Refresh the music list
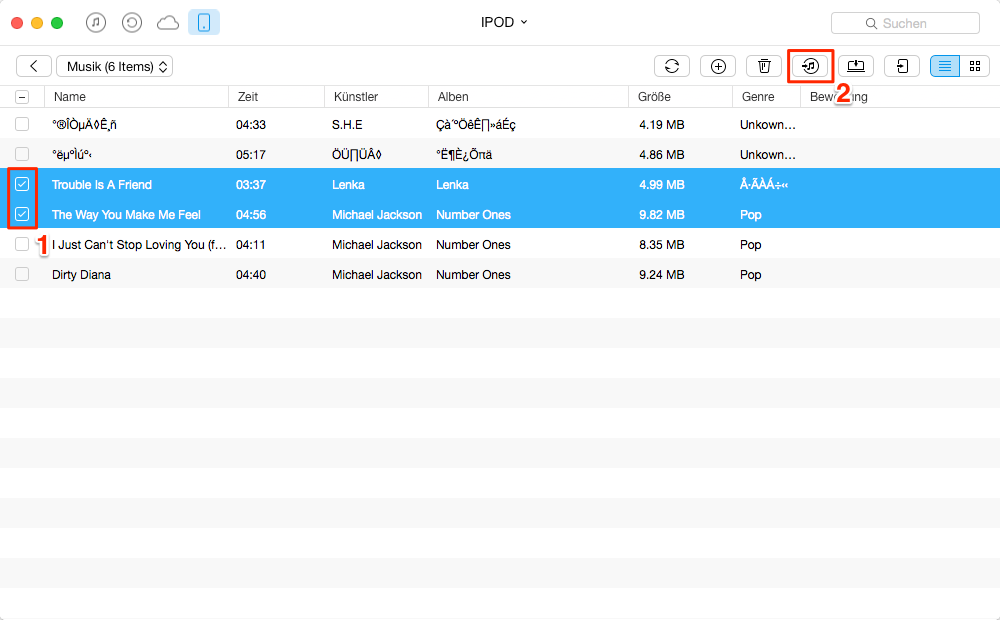 pos(672,66)
